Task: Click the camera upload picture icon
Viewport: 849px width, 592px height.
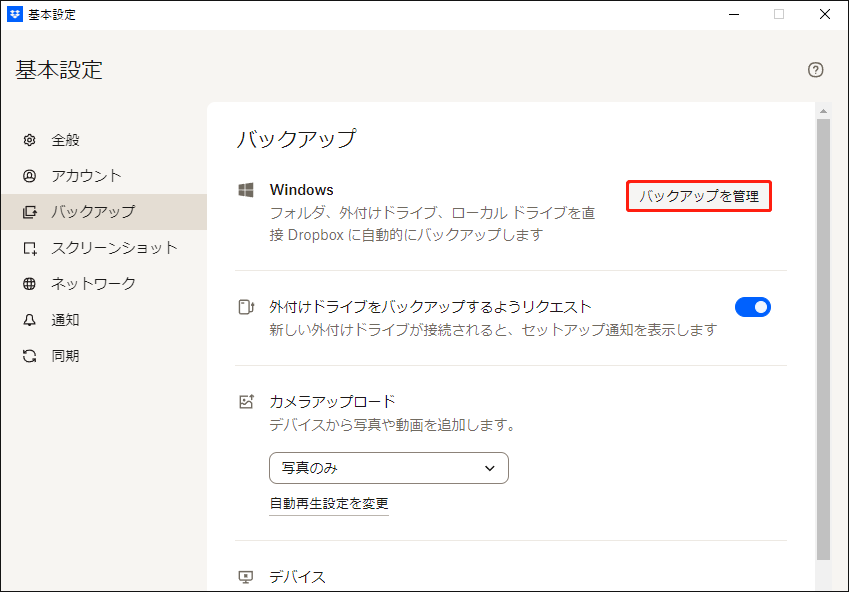Action: [x=246, y=402]
